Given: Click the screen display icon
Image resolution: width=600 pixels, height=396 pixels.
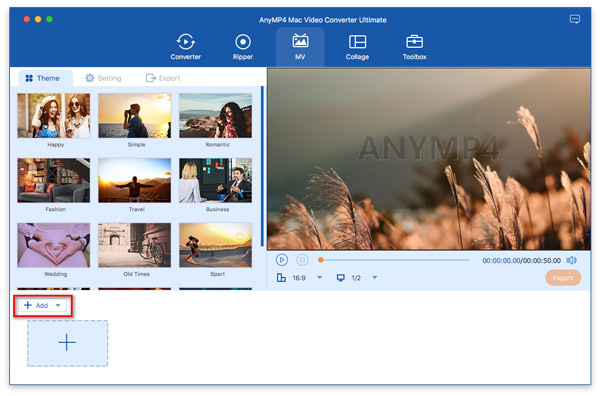Looking at the screenshot, I should click(x=341, y=278).
